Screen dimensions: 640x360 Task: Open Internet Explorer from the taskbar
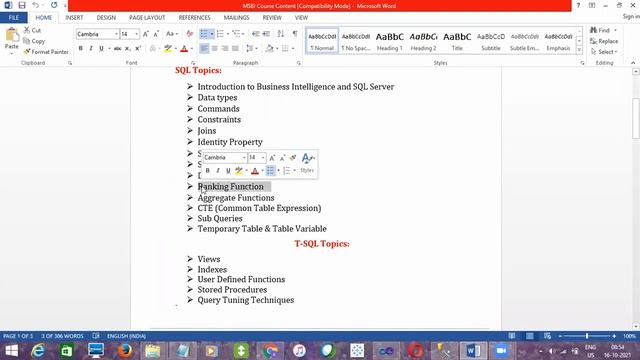tap(38, 351)
